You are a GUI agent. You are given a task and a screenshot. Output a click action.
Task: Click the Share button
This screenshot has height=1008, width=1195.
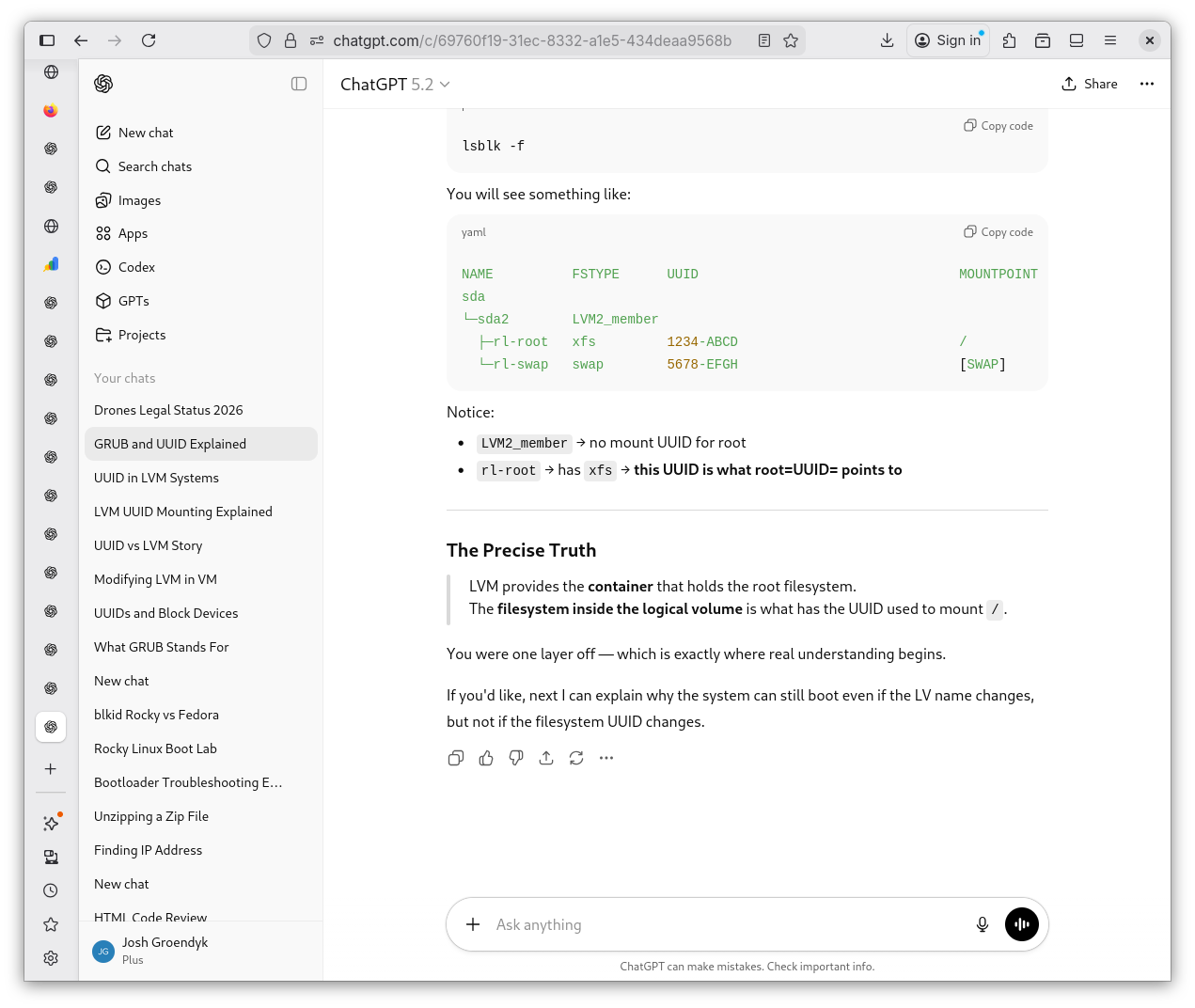click(x=1090, y=84)
